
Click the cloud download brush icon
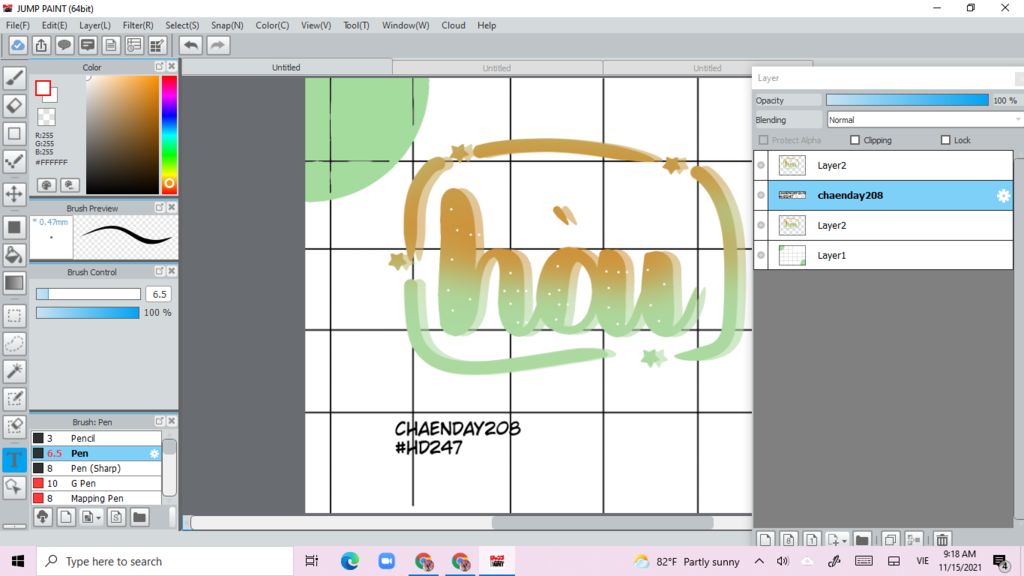(x=42, y=517)
